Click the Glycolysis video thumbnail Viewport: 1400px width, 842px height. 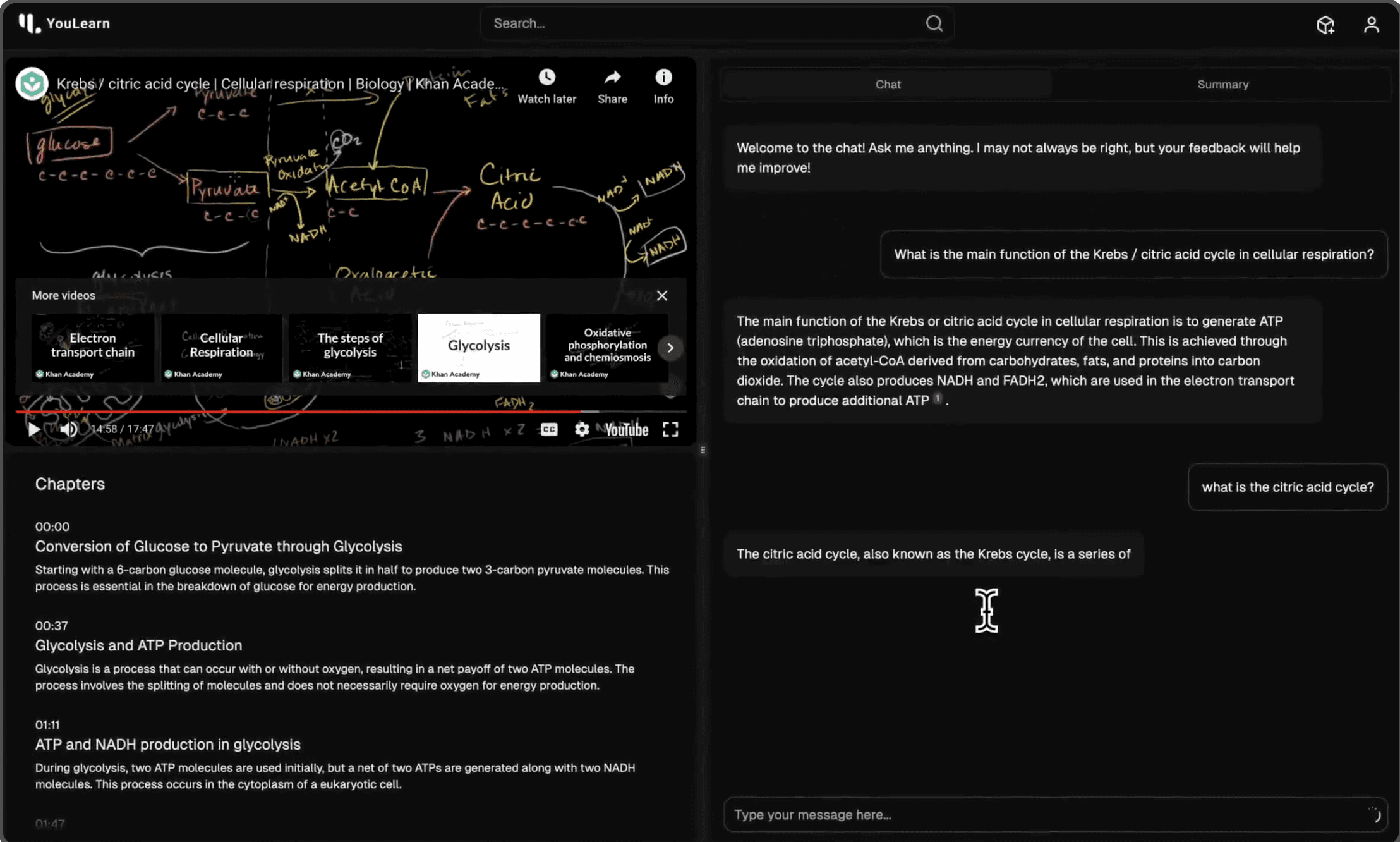(x=479, y=348)
